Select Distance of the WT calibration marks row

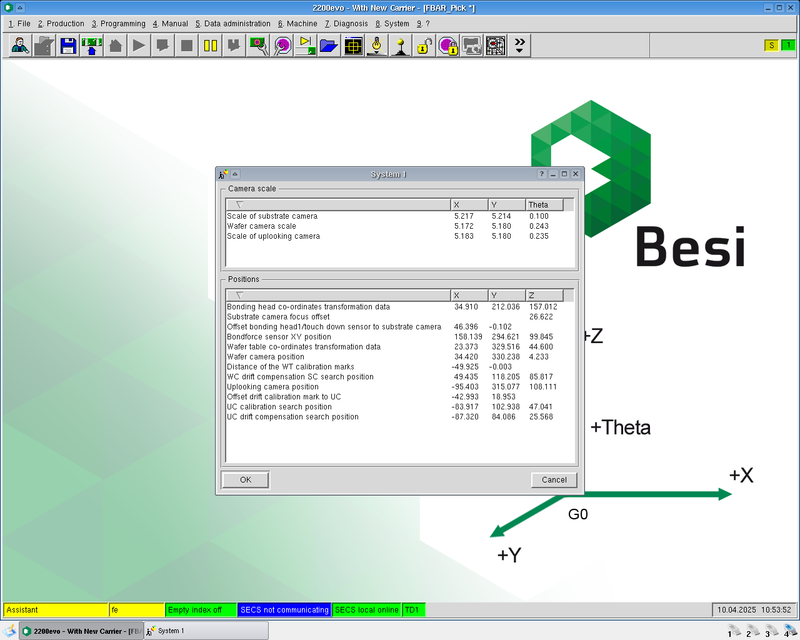tap(399, 367)
